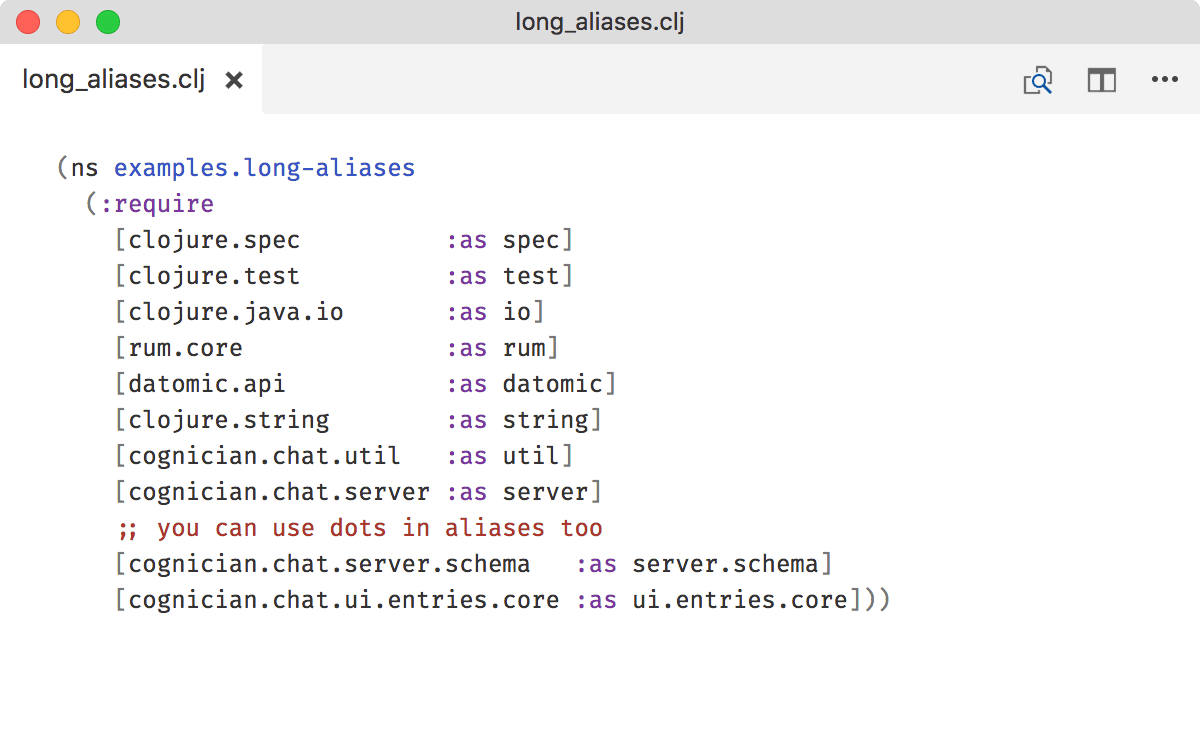Click the red close window button
The height and width of the screenshot is (742, 1200).
(x=28, y=22)
